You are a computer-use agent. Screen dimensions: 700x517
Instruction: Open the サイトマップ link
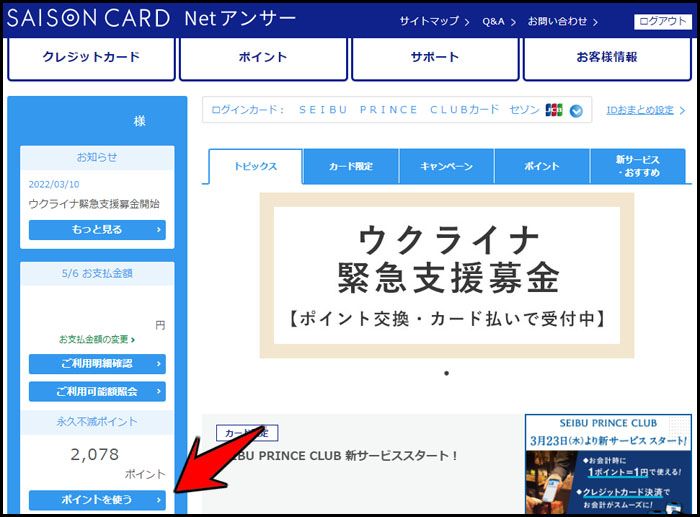(x=429, y=21)
